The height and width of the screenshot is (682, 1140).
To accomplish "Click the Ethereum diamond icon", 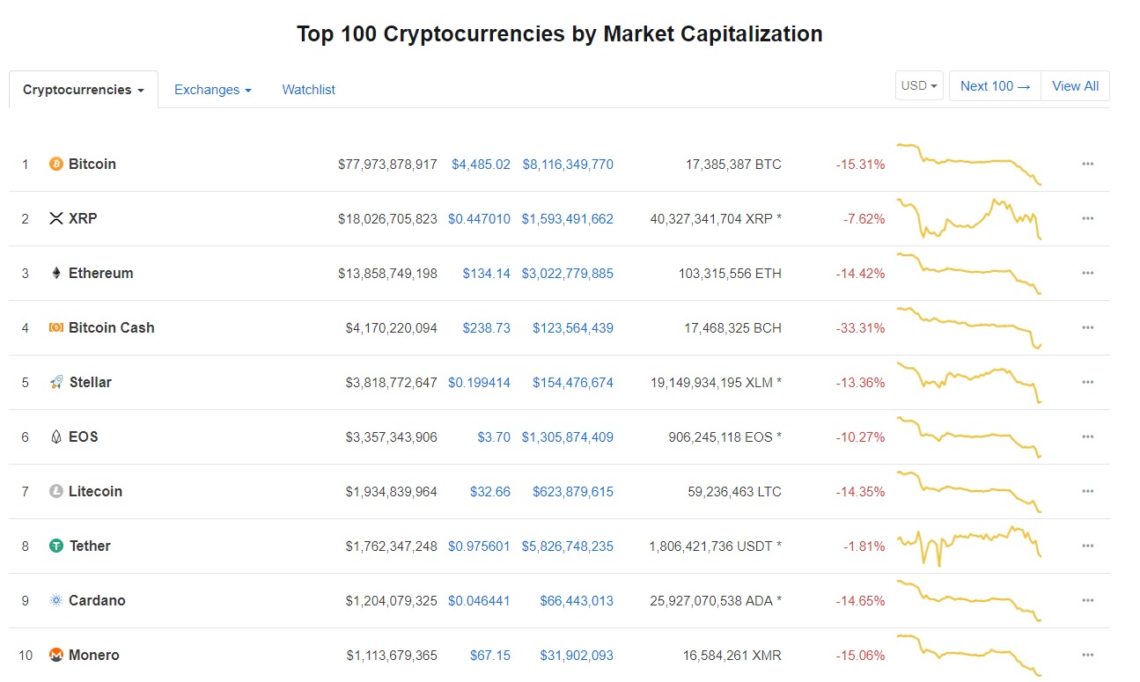I will (x=56, y=273).
